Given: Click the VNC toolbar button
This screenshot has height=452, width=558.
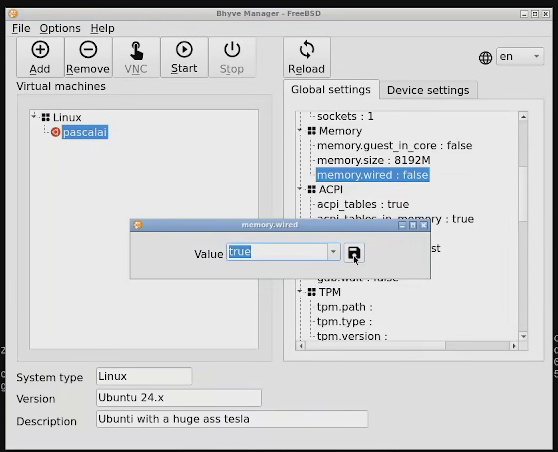Looking at the screenshot, I should (136, 57).
